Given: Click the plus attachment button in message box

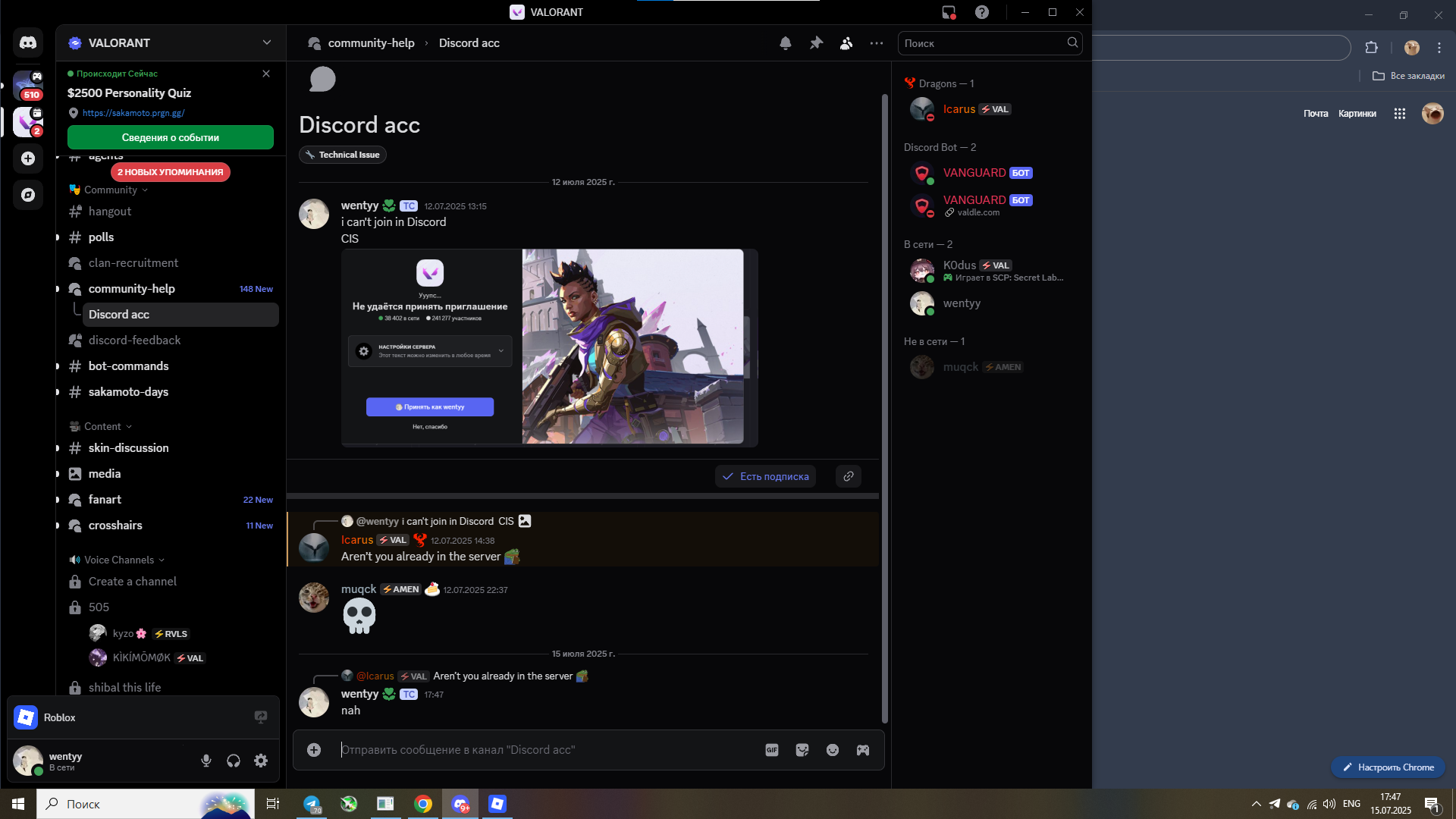Looking at the screenshot, I should (314, 750).
